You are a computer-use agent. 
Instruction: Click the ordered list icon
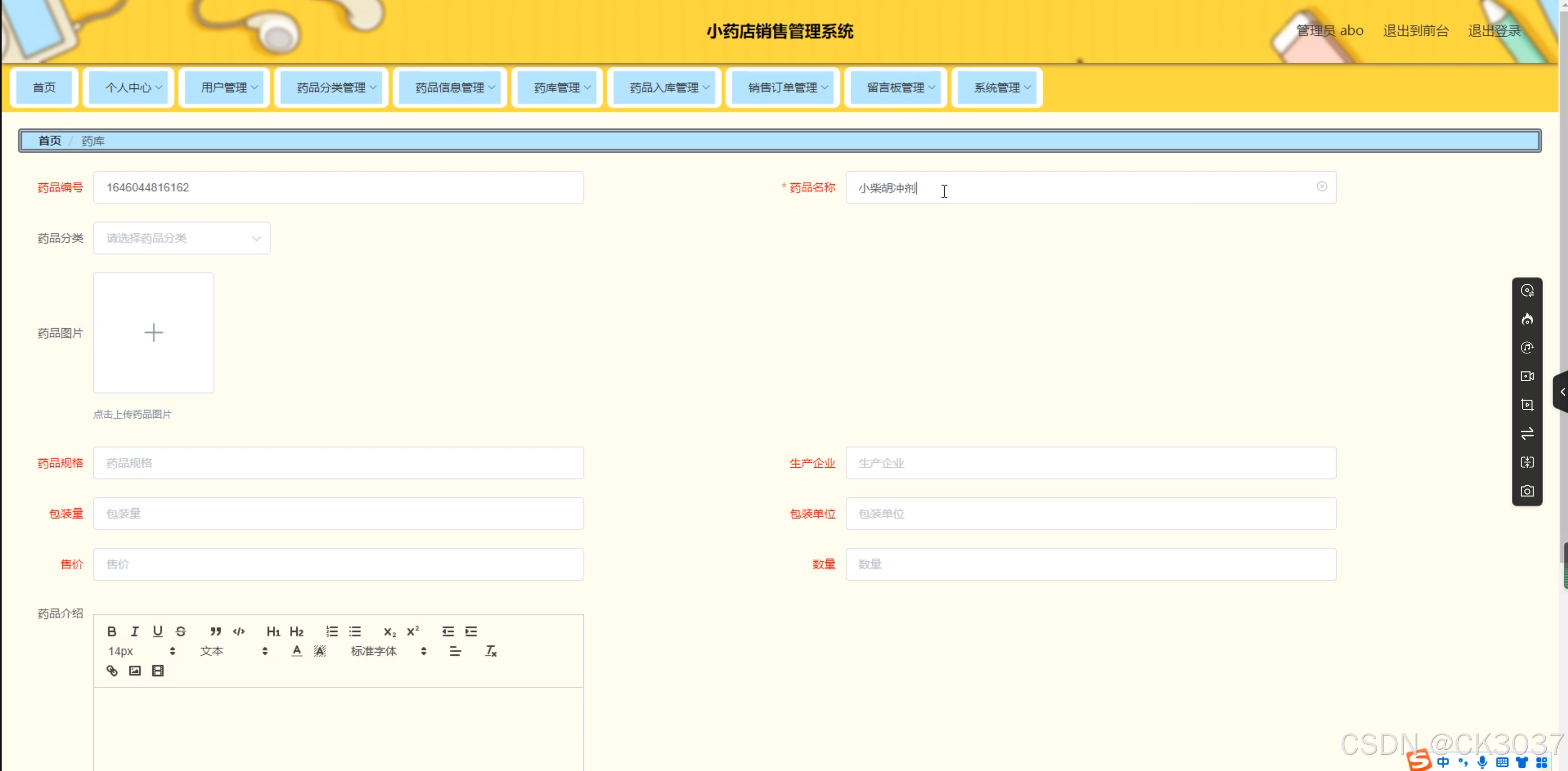pos(332,631)
